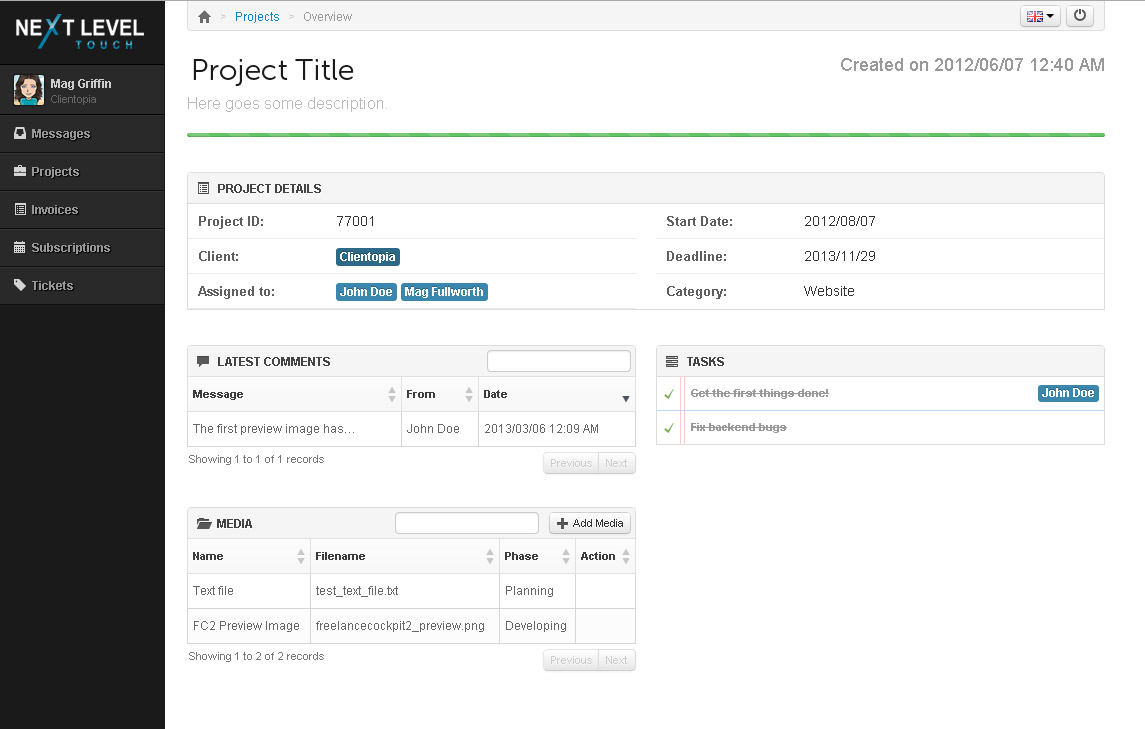Click the Tickets tag icon in sidebar
This screenshot has width=1145, height=729.
[20, 285]
